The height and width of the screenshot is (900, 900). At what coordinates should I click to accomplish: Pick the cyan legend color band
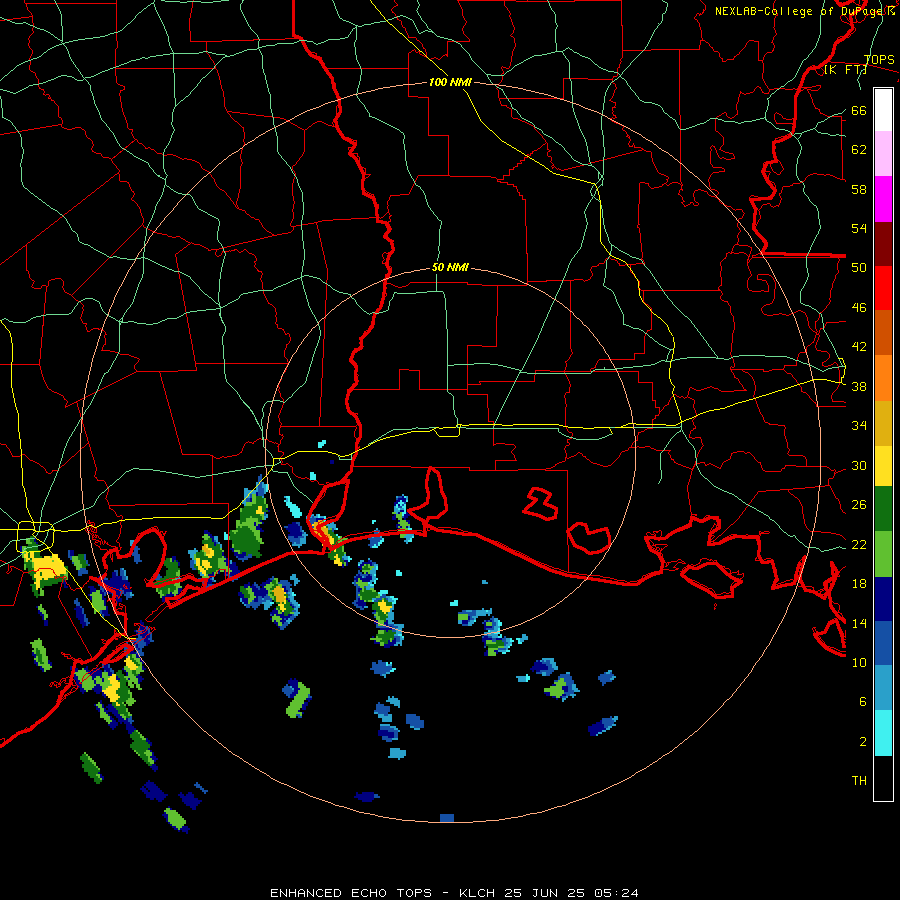[x=883, y=733]
